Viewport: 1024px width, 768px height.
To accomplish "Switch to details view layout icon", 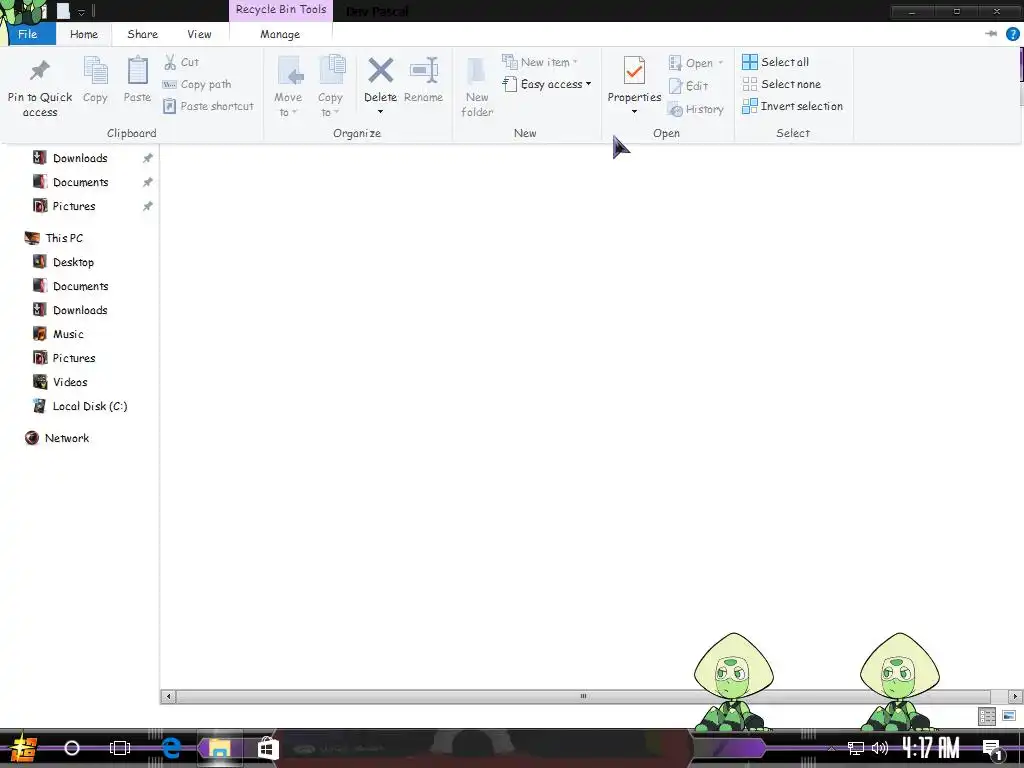I will 987,716.
